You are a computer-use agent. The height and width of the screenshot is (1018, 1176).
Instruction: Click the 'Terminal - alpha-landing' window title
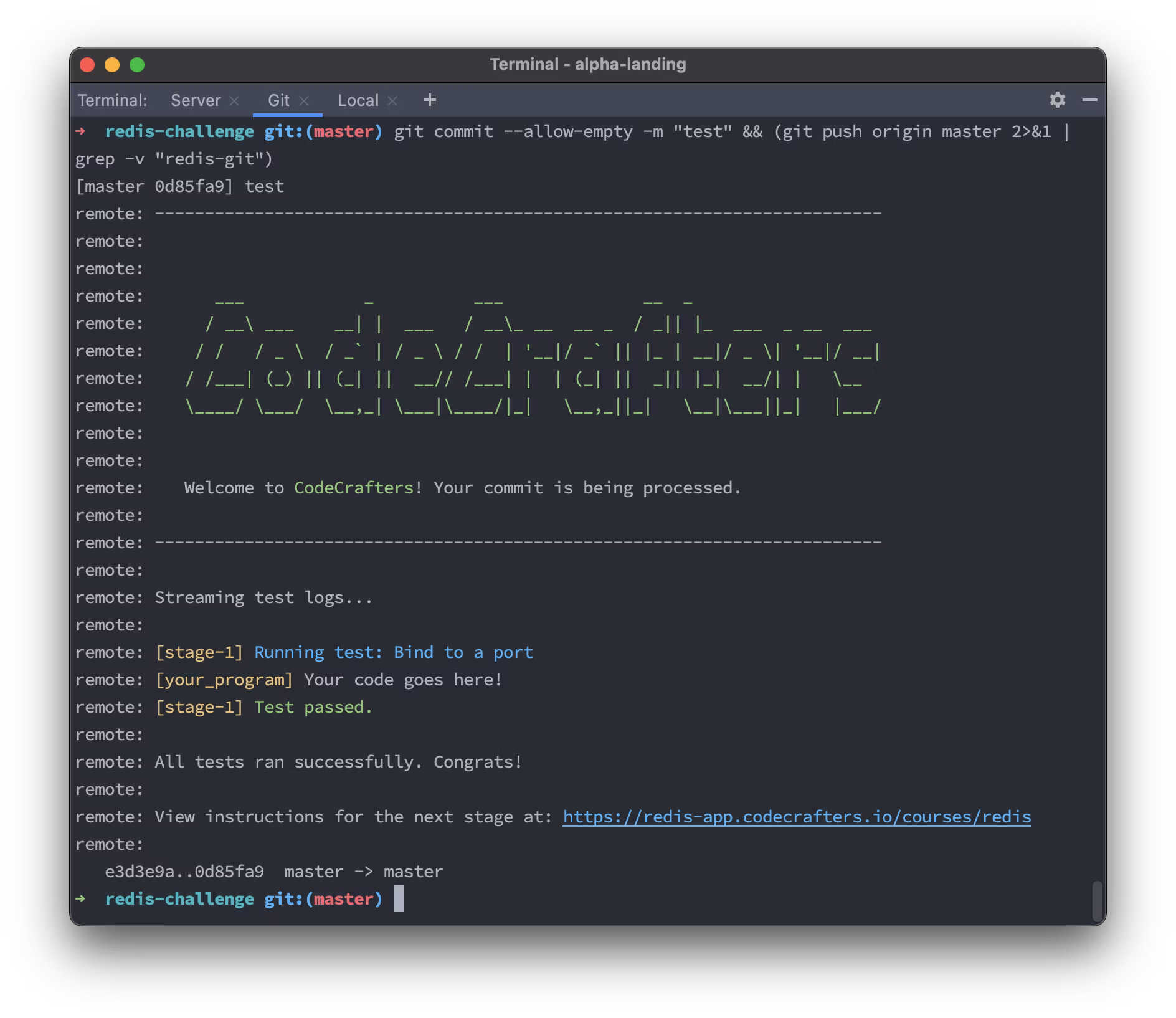587,65
